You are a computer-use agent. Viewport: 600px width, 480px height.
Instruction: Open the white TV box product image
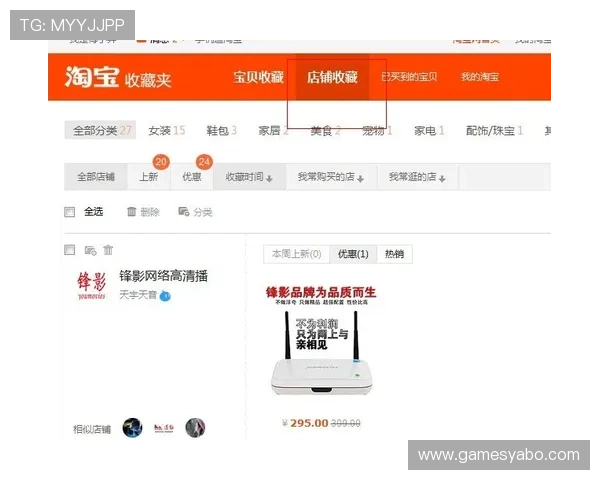tap(321, 341)
